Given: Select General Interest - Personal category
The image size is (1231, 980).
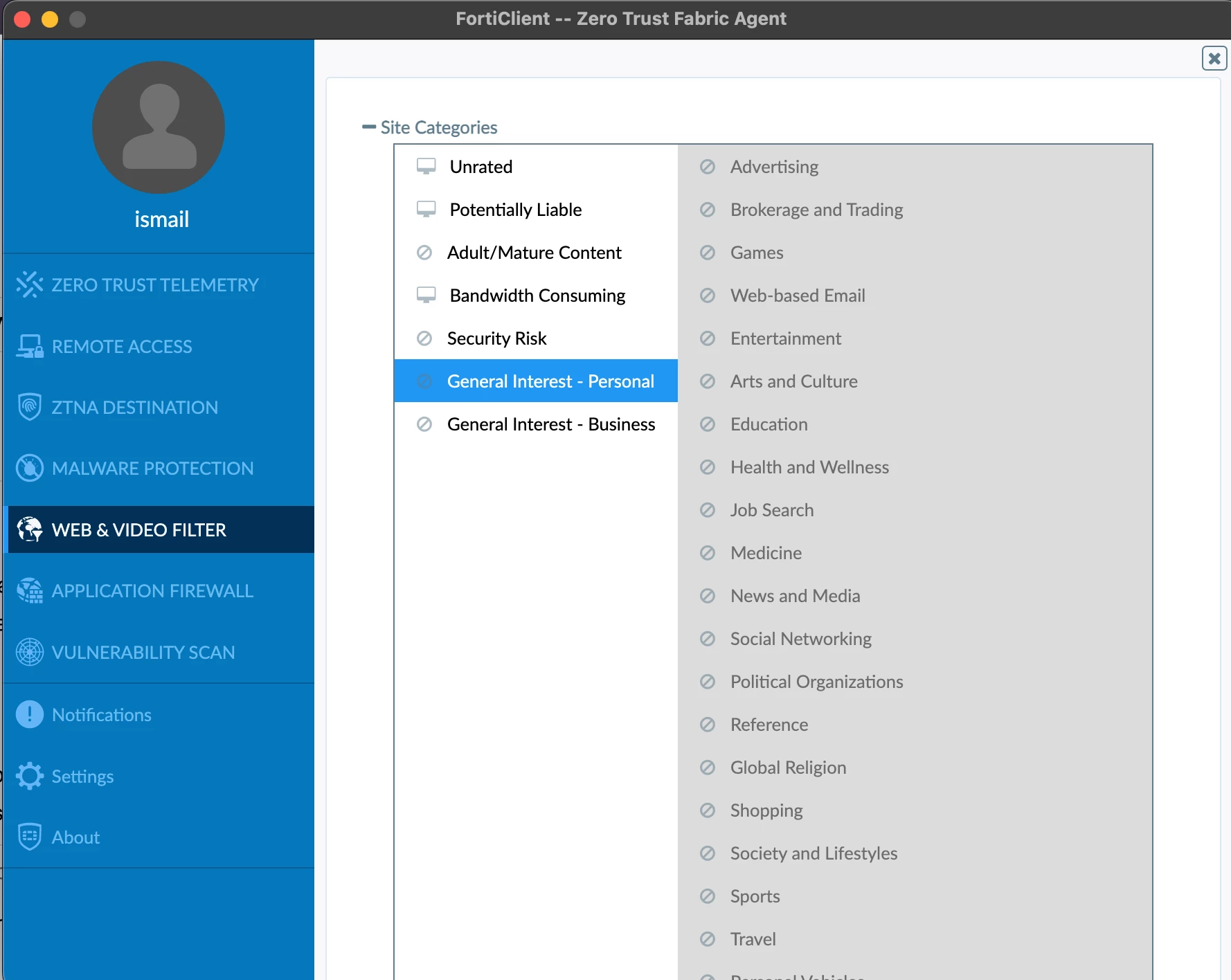Looking at the screenshot, I should click(x=536, y=381).
